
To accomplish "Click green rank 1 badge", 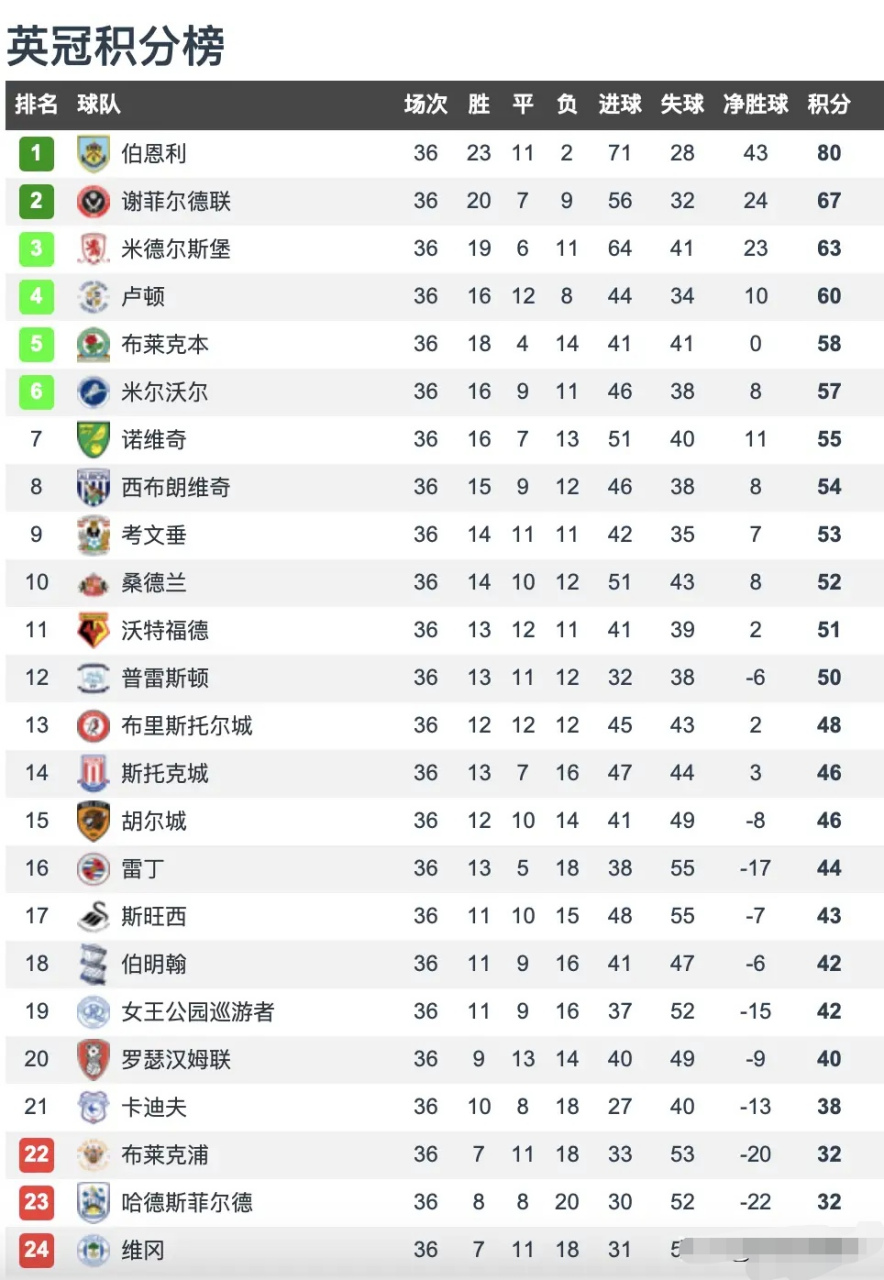I will [36, 154].
